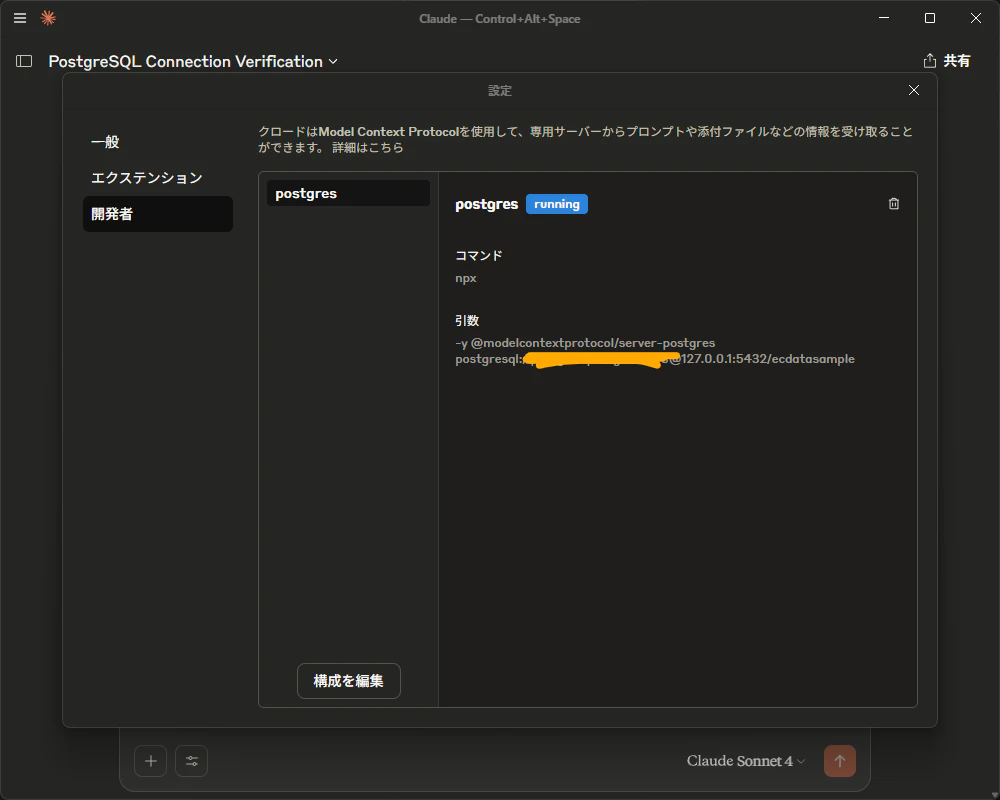Open the tools sliders settings button
The image size is (1000, 800).
pyautogui.click(x=191, y=760)
